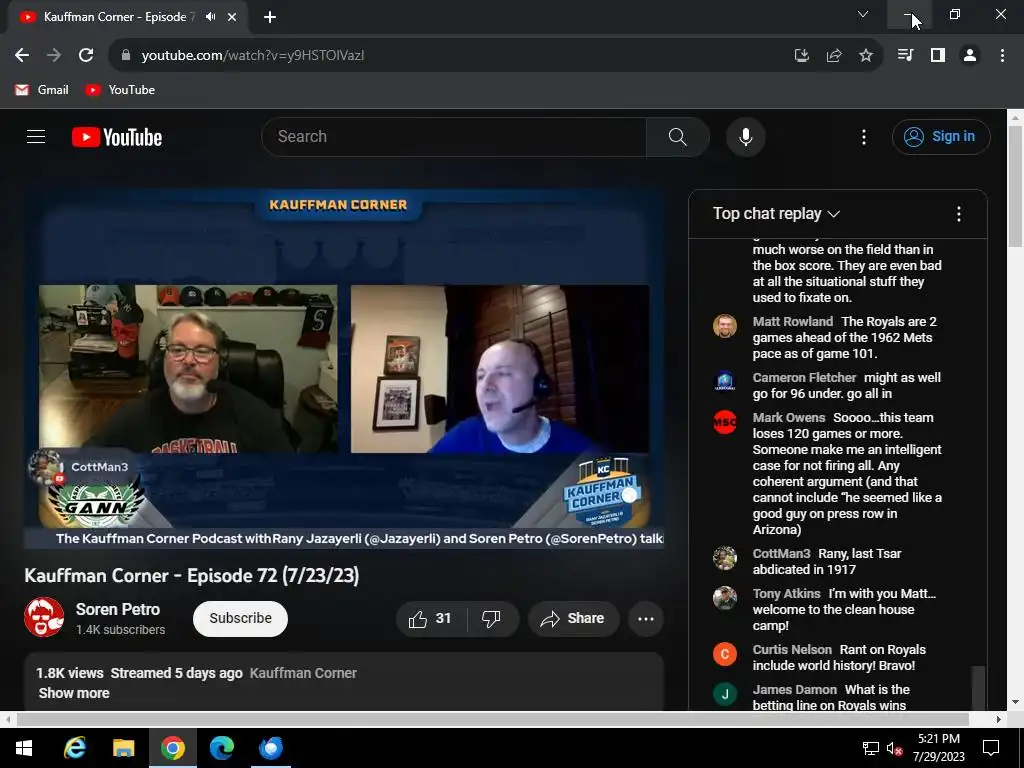Click James Damon chat author name
The image size is (1024, 768).
point(794,690)
